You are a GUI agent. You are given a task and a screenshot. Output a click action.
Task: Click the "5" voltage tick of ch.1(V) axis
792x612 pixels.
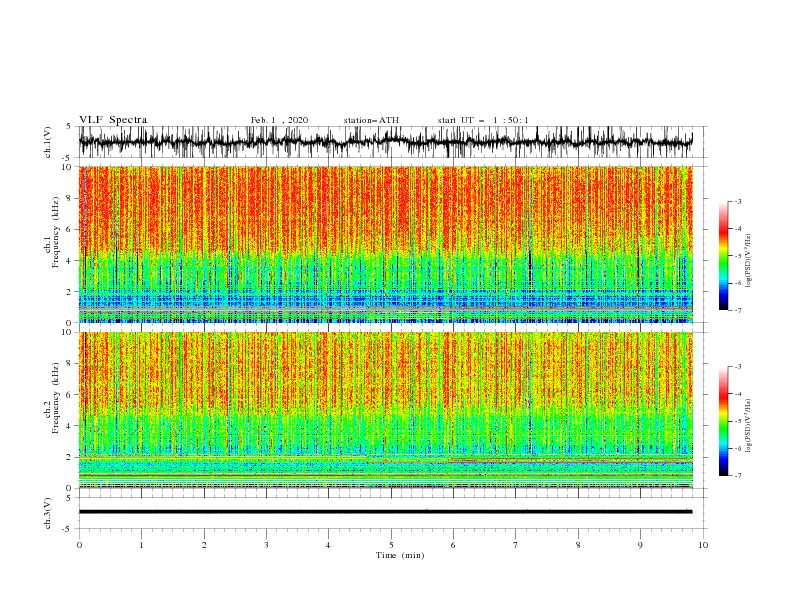(69, 127)
